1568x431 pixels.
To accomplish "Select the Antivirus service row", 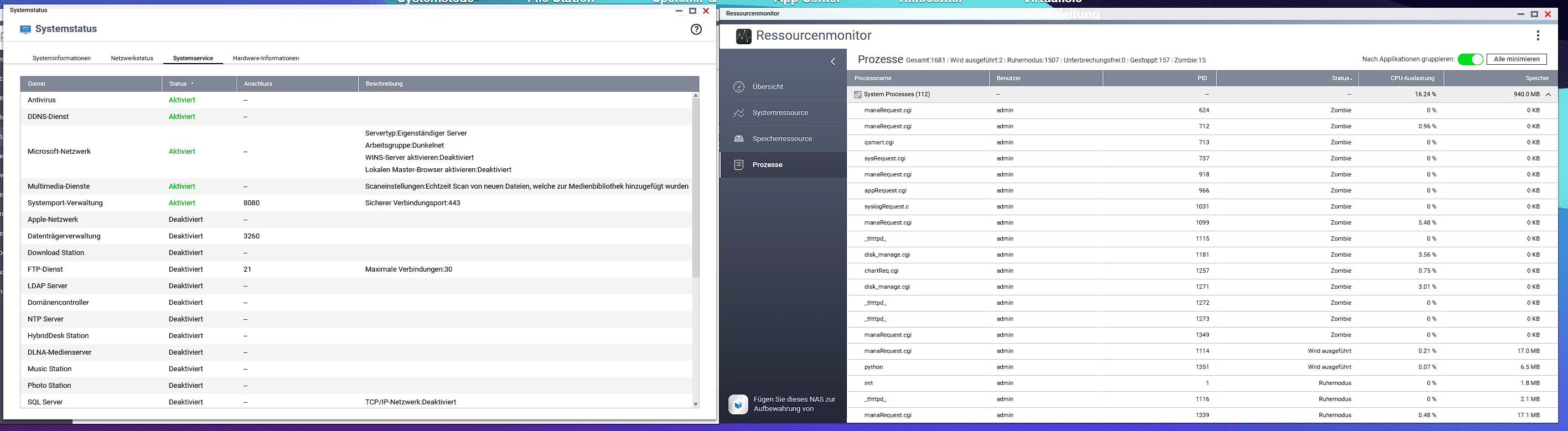I will [x=356, y=100].
